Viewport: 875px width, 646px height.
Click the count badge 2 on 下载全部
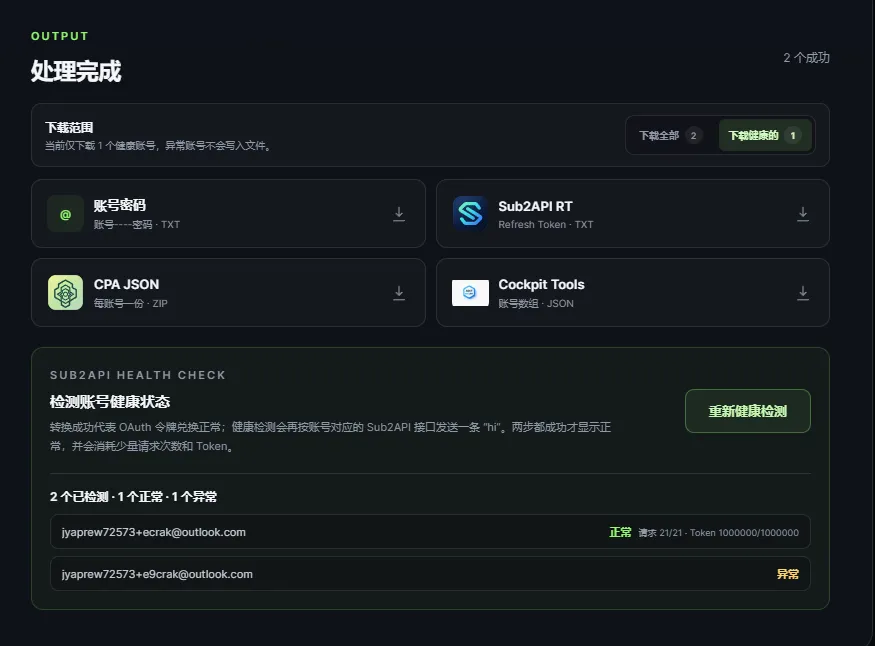point(694,136)
